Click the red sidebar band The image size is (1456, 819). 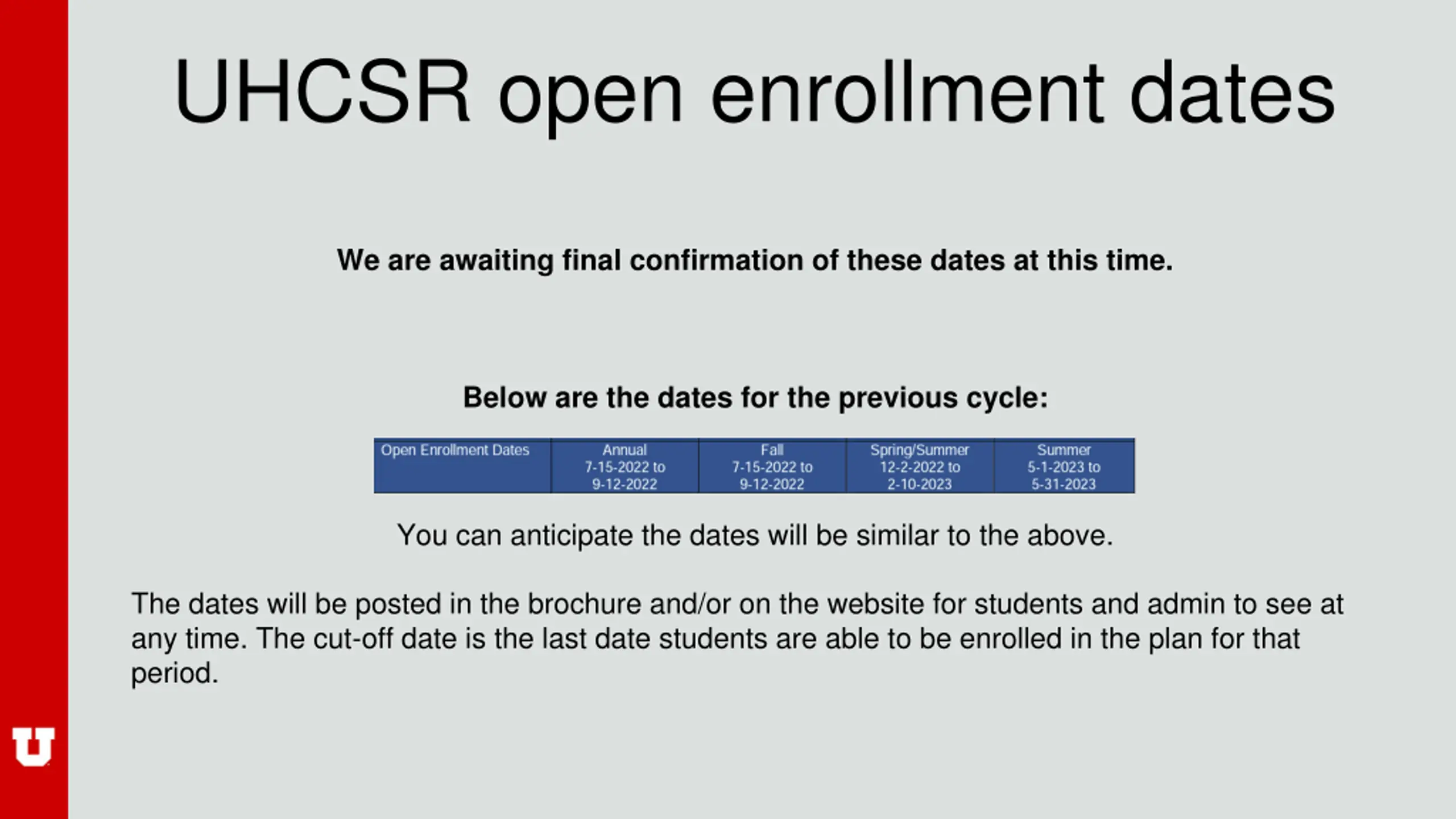[x=34, y=409]
